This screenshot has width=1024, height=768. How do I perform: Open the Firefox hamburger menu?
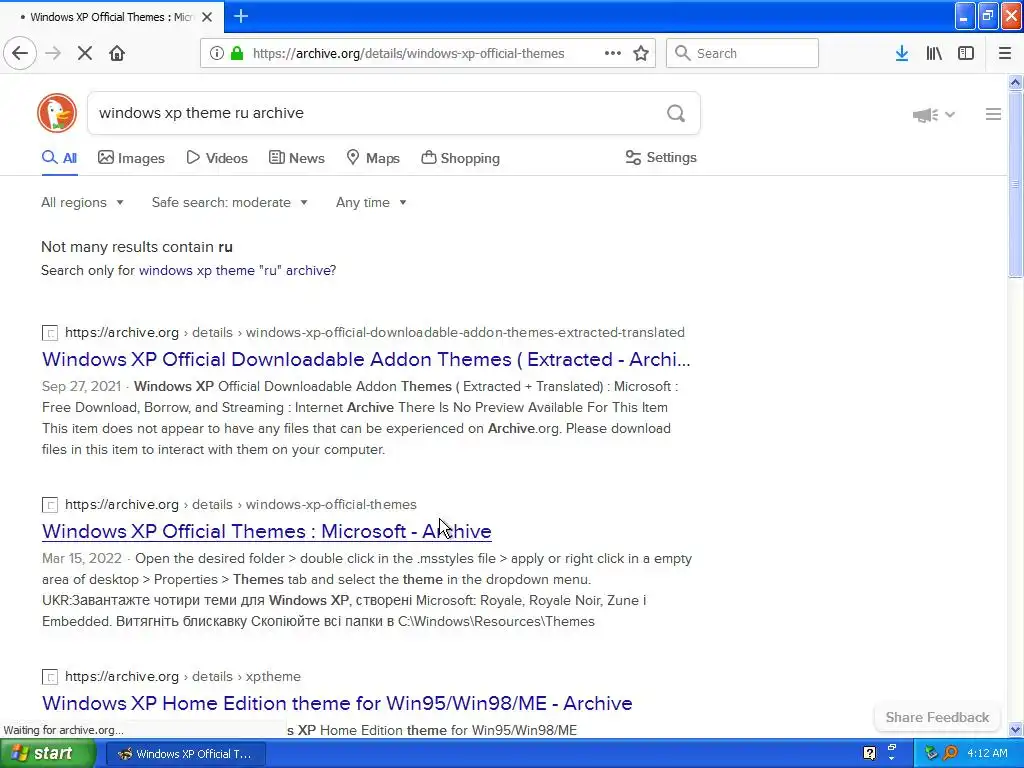point(1005,53)
